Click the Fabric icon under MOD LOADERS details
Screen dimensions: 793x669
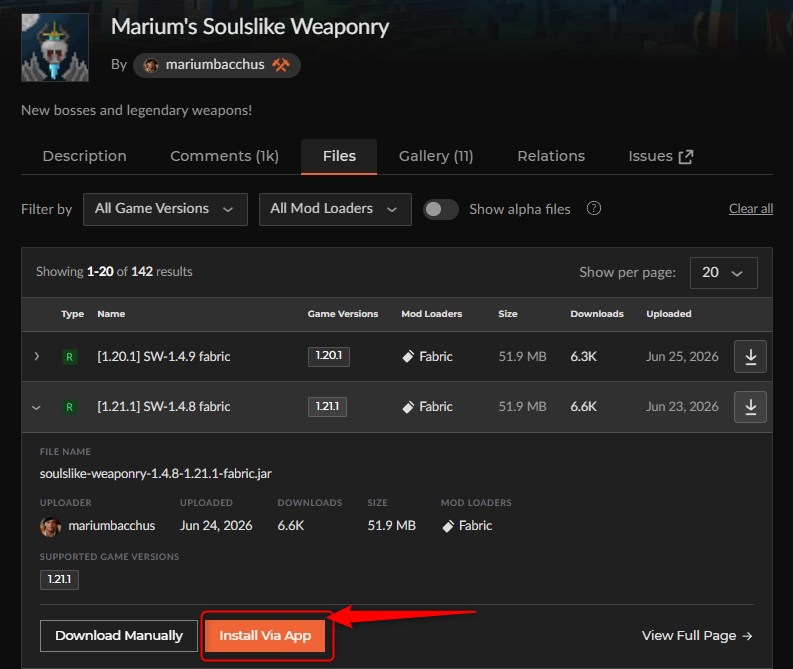448,526
